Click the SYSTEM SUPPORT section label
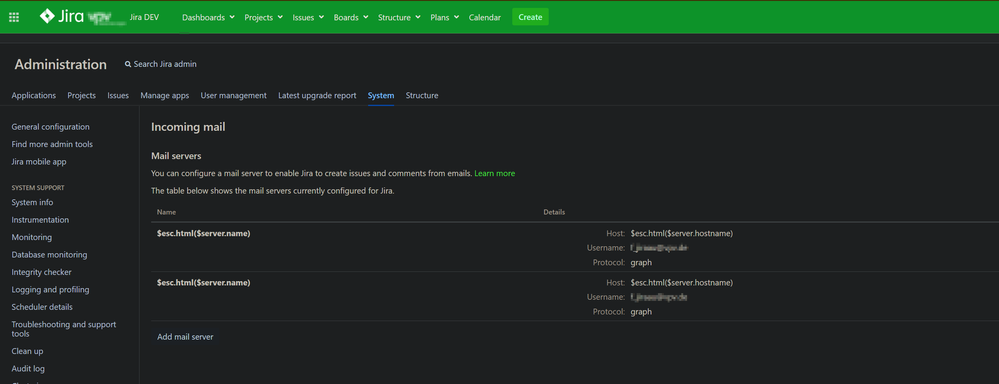This screenshot has height=384, width=999. 38,188
